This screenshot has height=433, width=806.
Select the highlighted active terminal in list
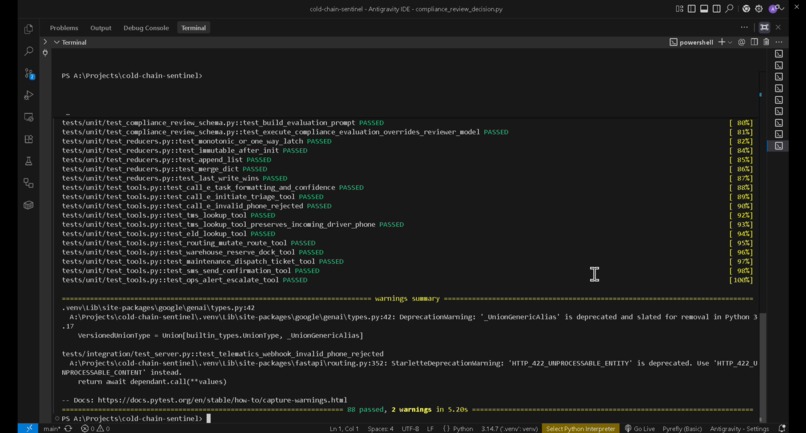(779, 146)
